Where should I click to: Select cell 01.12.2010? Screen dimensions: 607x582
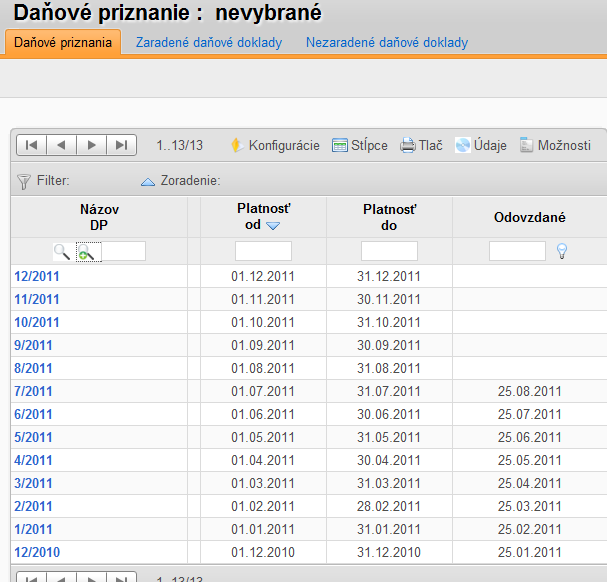pos(263,552)
